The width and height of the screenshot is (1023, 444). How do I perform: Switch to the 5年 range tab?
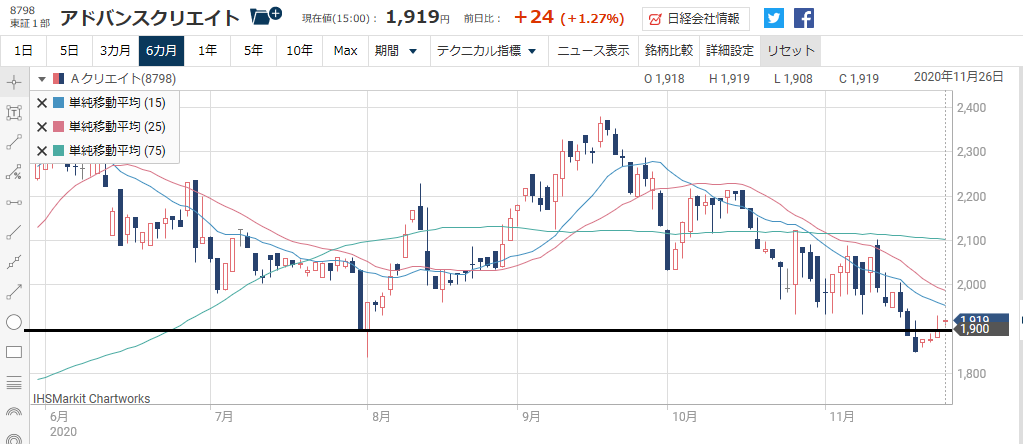(x=253, y=51)
